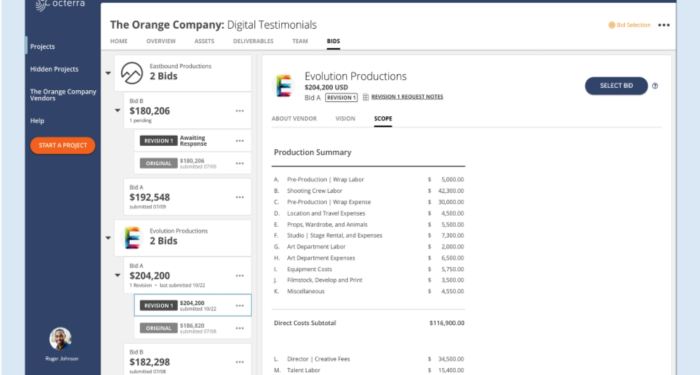
Task: Click the help icon beside Select Bid
Action: (x=655, y=86)
